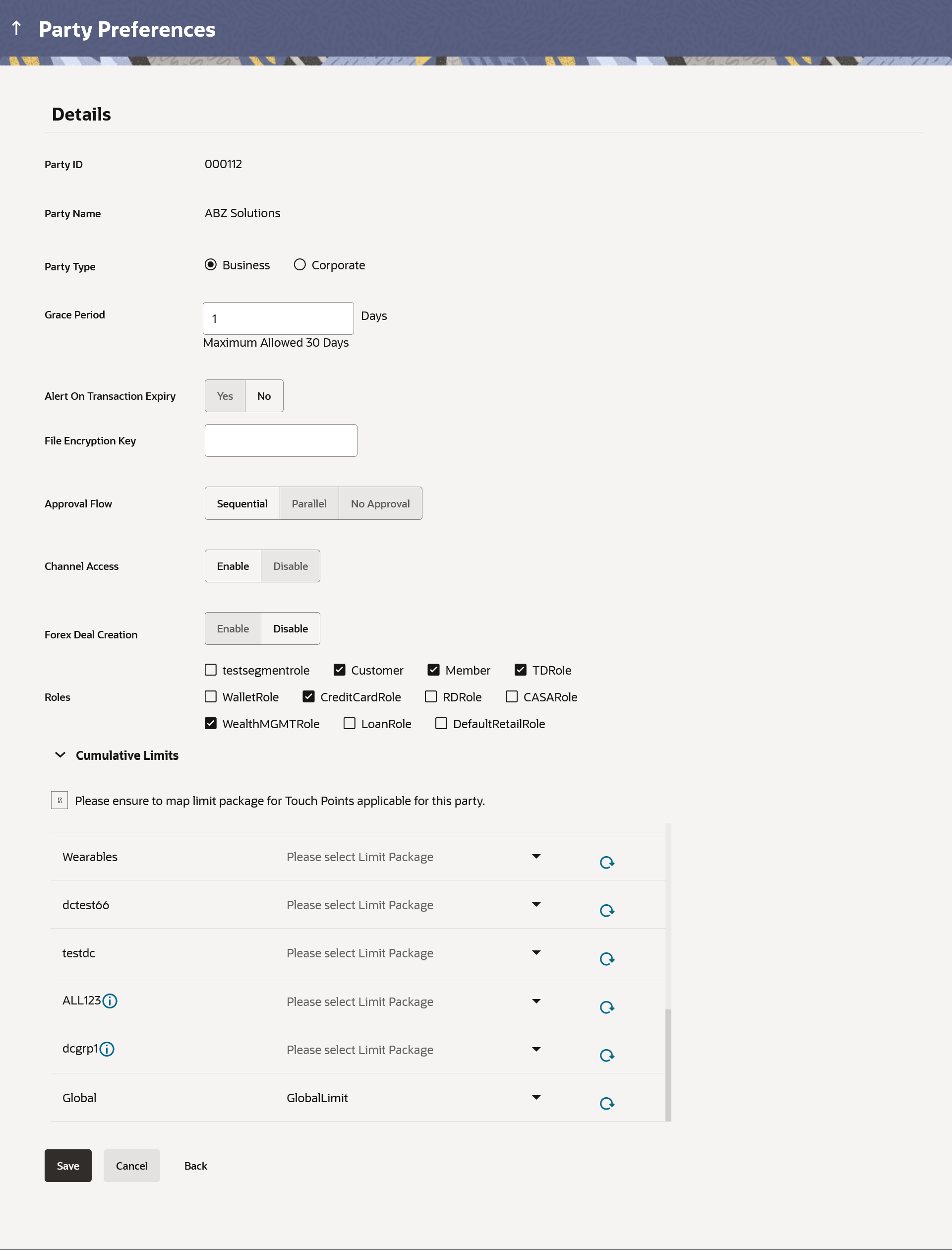
Task: Reset the dctest66 limit package
Action: [607, 910]
